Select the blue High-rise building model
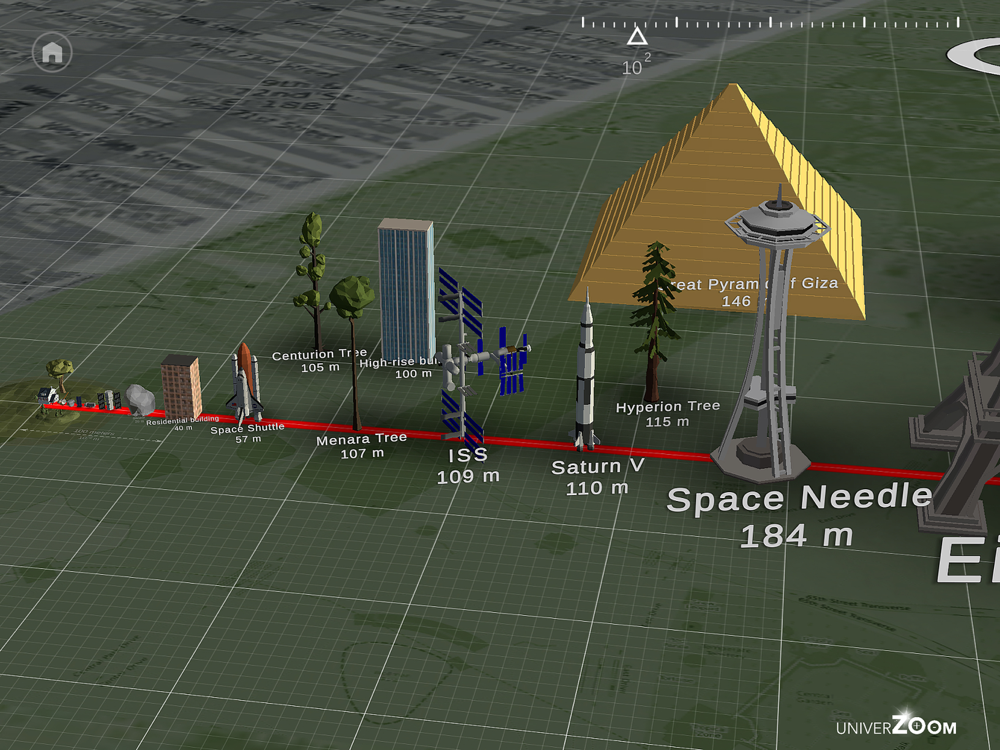Image resolution: width=1000 pixels, height=750 pixels. 407,291
